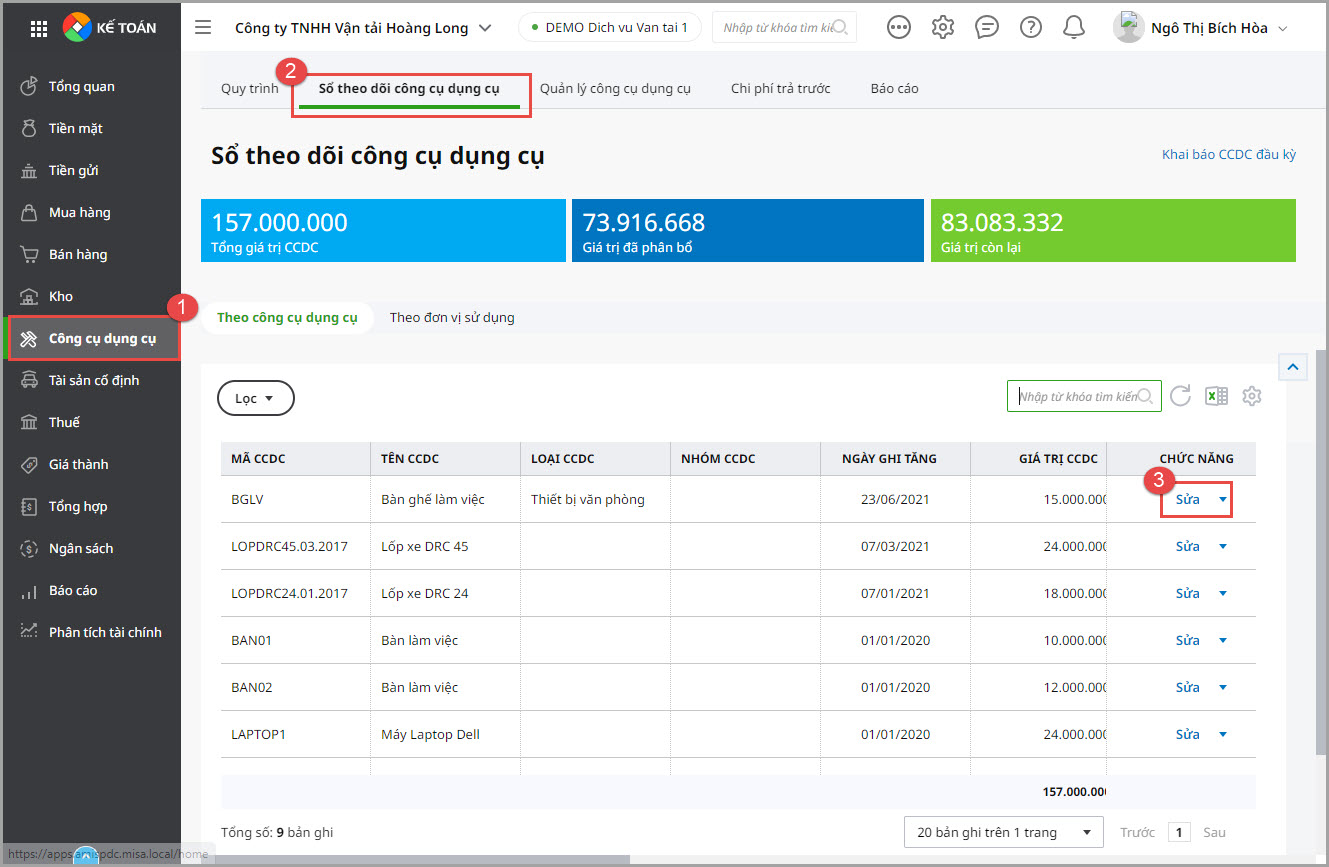1329x867 pixels.
Task: Switch to Quản lý công cụ dụng cụ tab
Action: [615, 88]
